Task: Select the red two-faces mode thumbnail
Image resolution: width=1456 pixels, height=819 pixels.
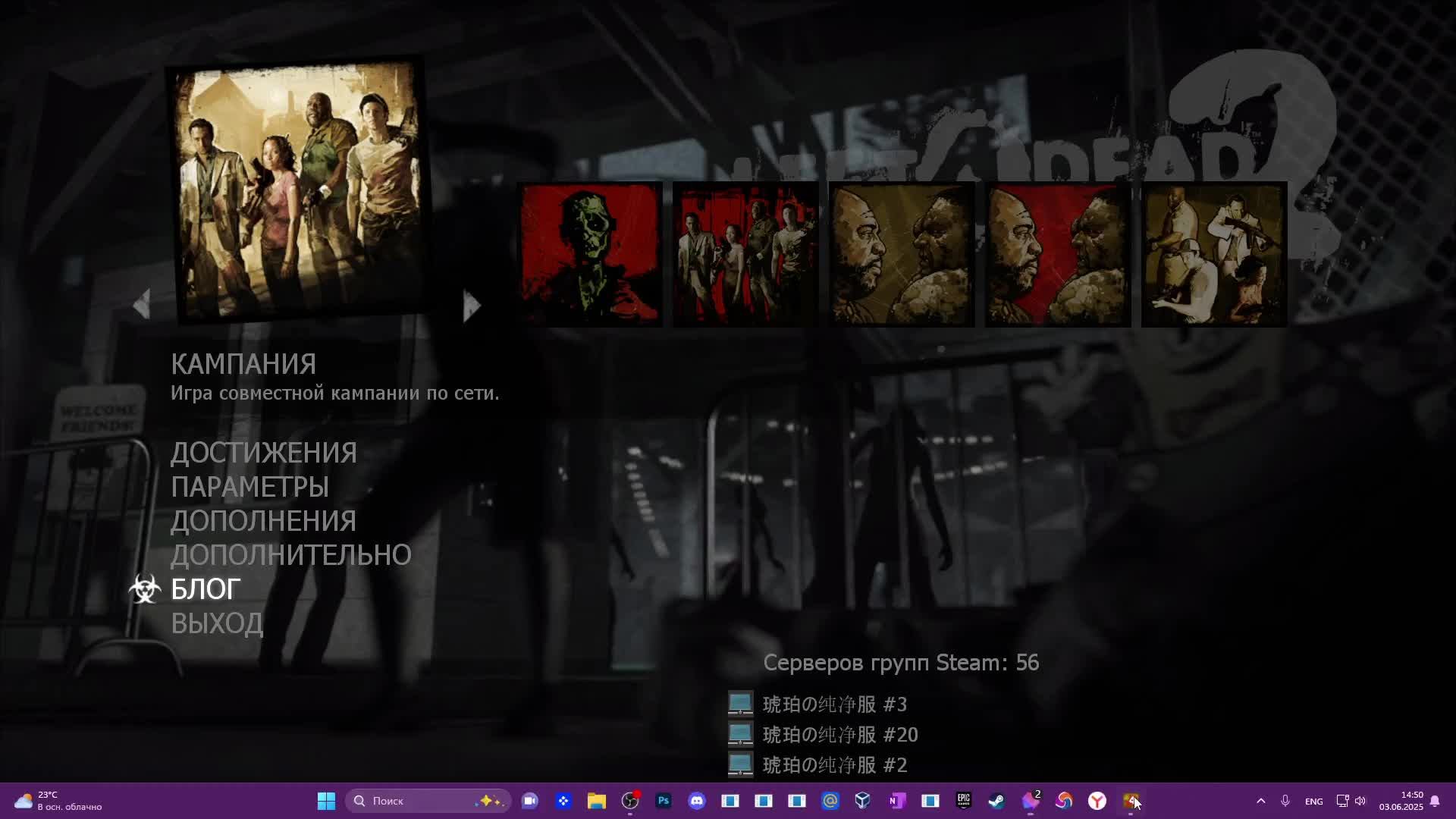Action: coord(1058,255)
